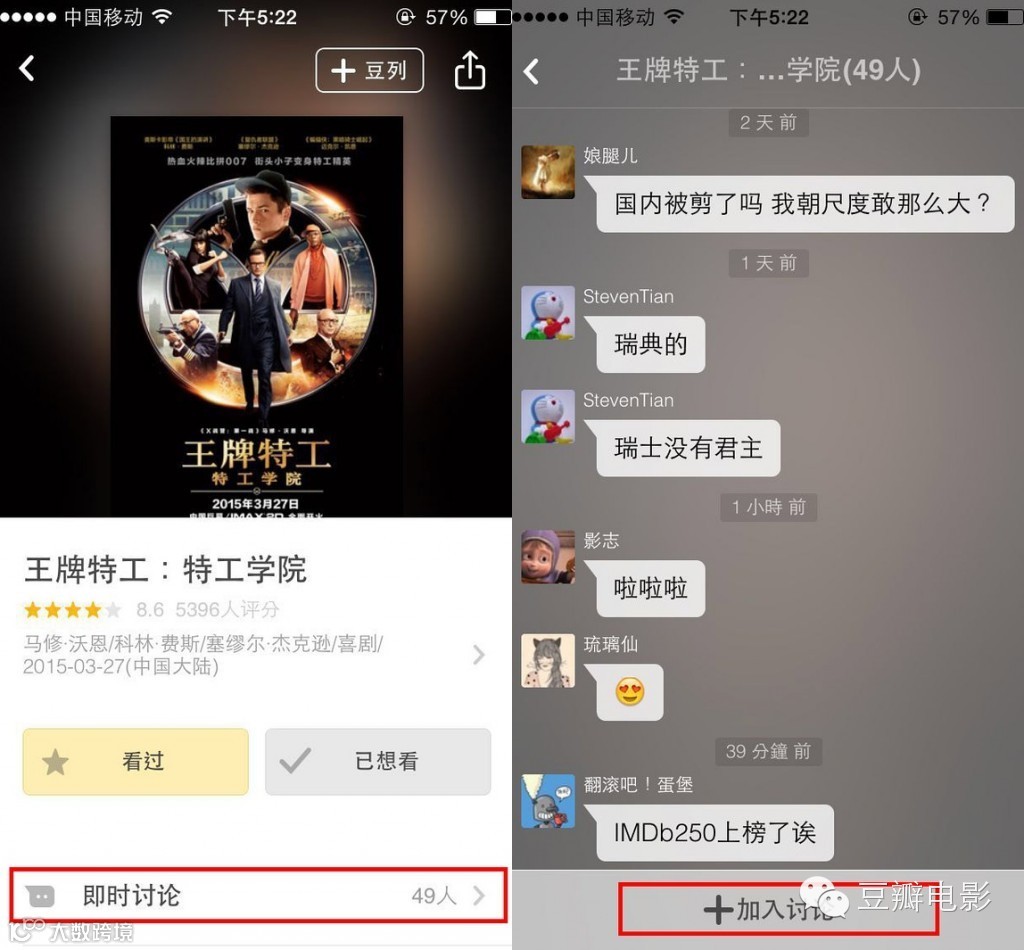Viewport: 1024px width, 950px height.
Task: Expand movie details chevron arrow
Action: 479,654
